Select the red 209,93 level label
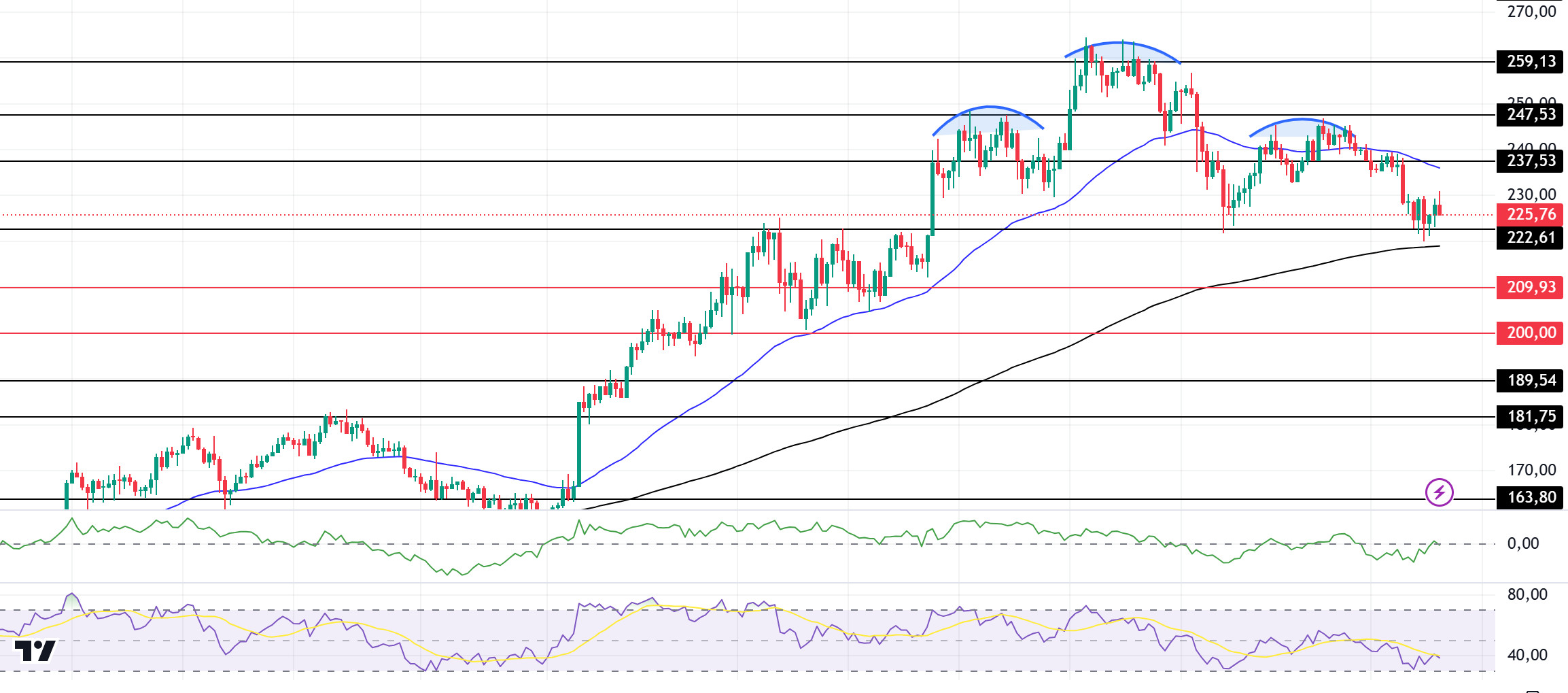This screenshot has width=1568, height=693. (x=1530, y=288)
